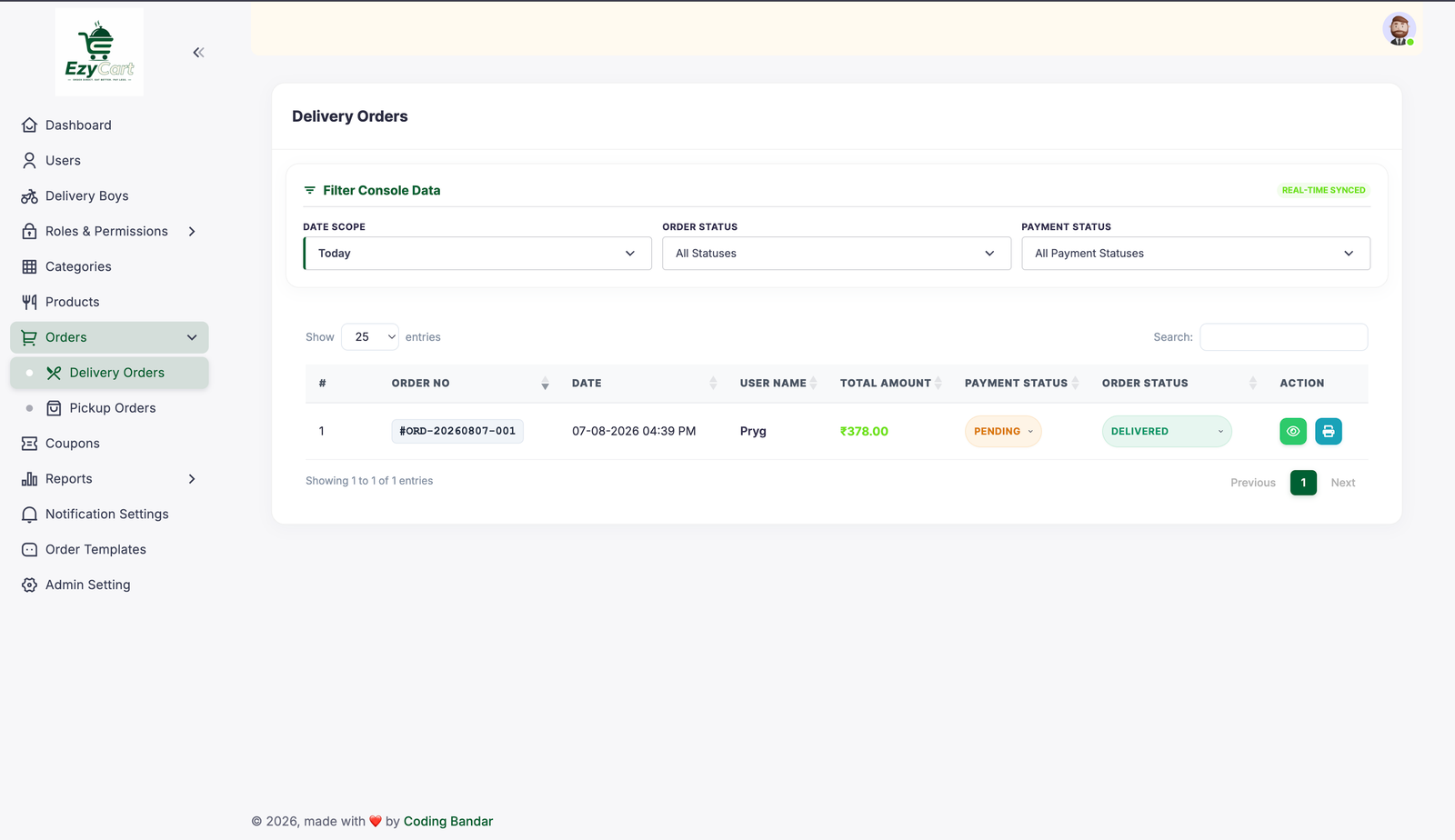The height and width of the screenshot is (840, 1455).
Task: Select page 1 pagination button
Action: (x=1303, y=483)
